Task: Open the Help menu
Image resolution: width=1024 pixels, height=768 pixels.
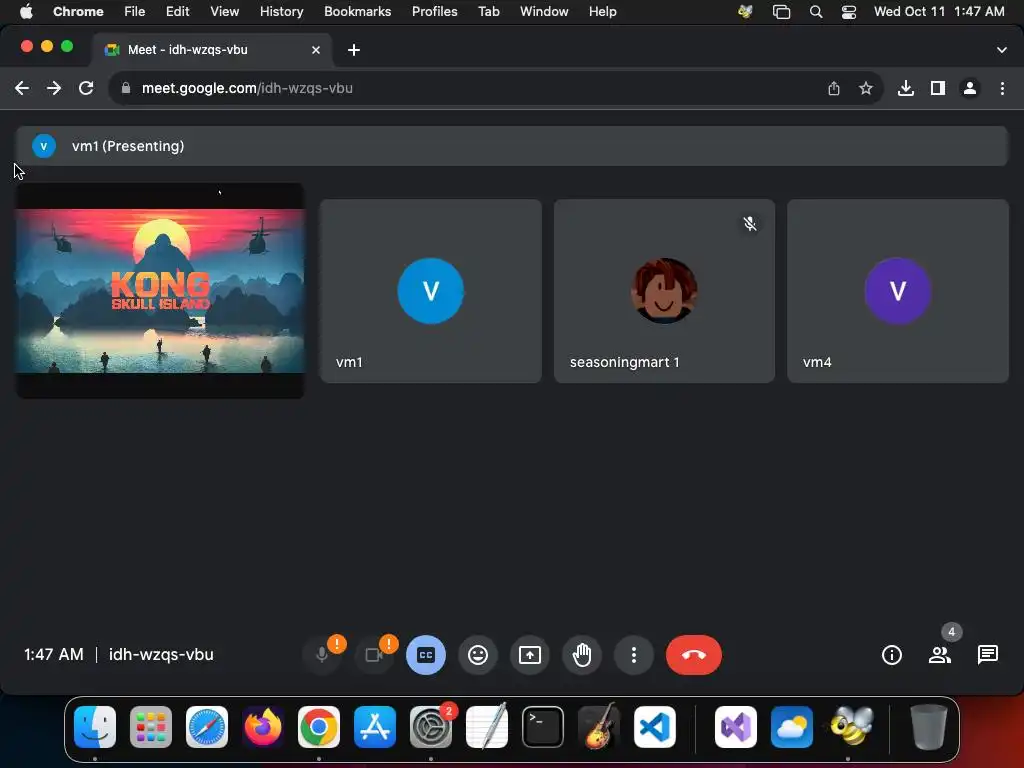Action: [x=602, y=11]
